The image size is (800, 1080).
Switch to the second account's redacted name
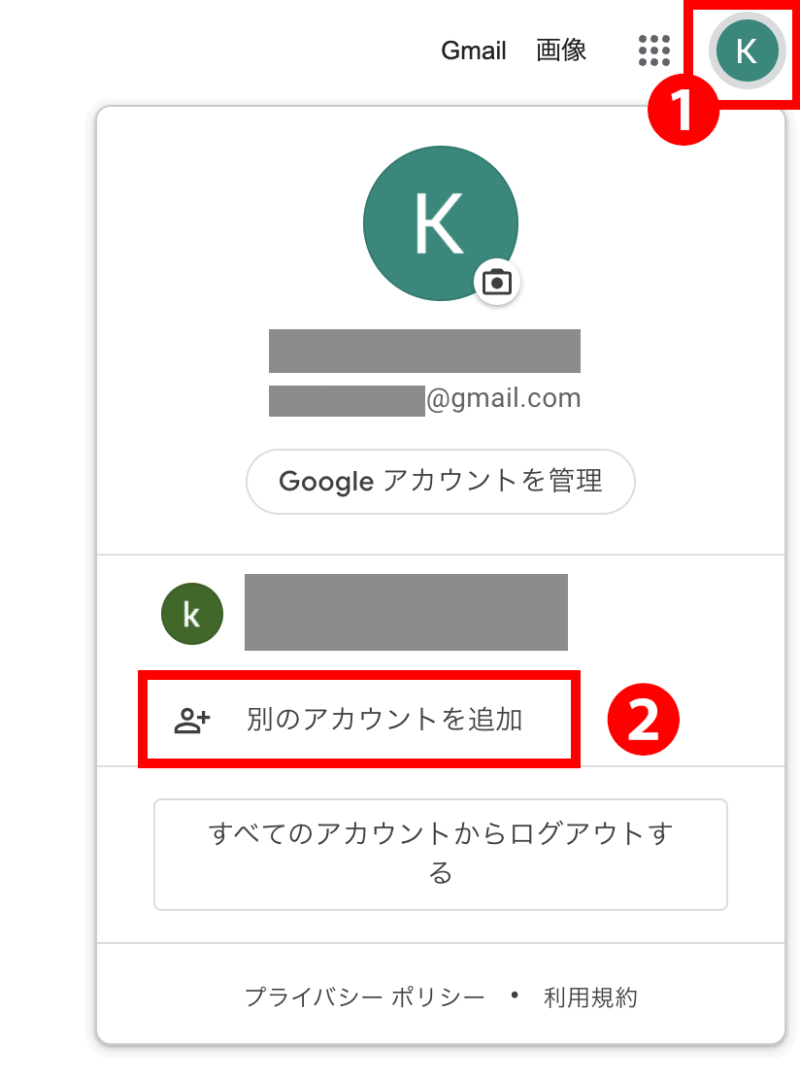[406, 613]
